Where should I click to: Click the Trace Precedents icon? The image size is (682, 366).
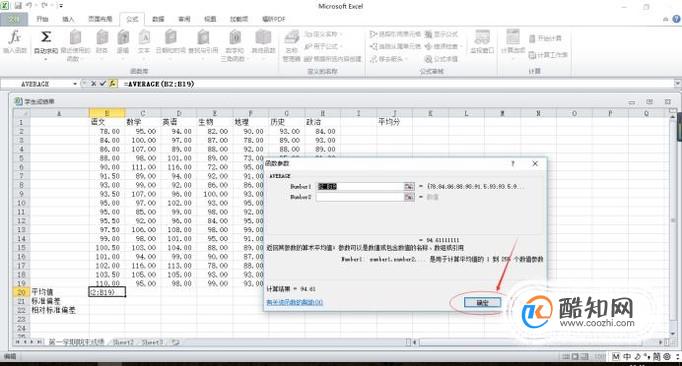pyautogui.click(x=395, y=34)
